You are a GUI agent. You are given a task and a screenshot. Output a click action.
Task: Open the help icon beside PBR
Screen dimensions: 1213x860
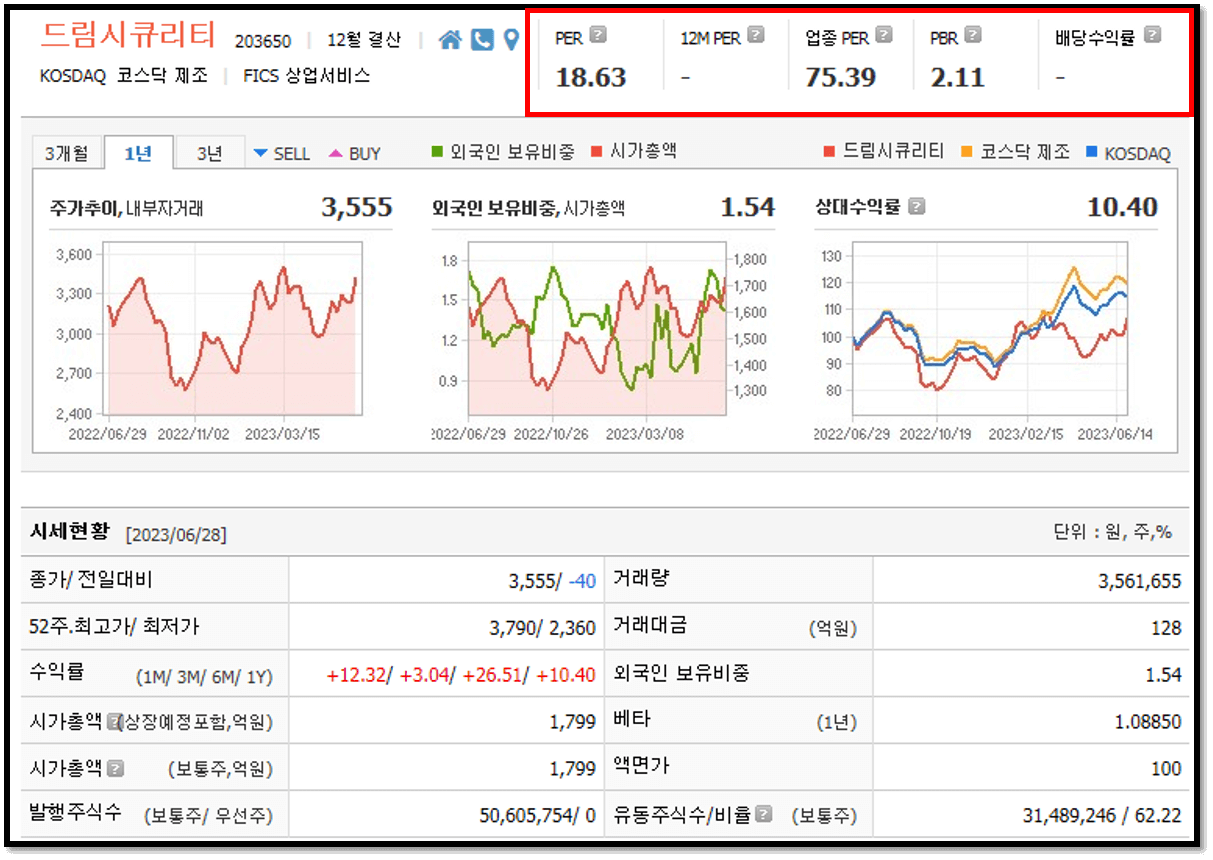pos(973,35)
